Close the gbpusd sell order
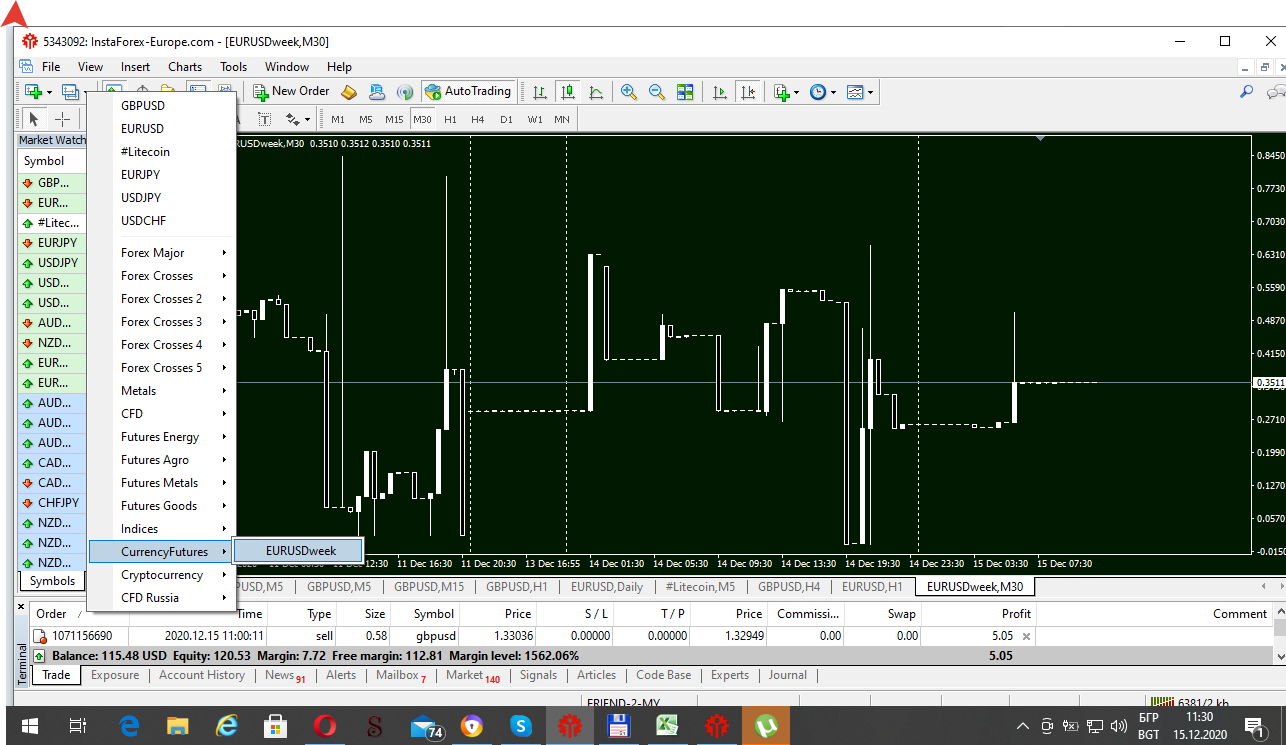 coord(1026,636)
